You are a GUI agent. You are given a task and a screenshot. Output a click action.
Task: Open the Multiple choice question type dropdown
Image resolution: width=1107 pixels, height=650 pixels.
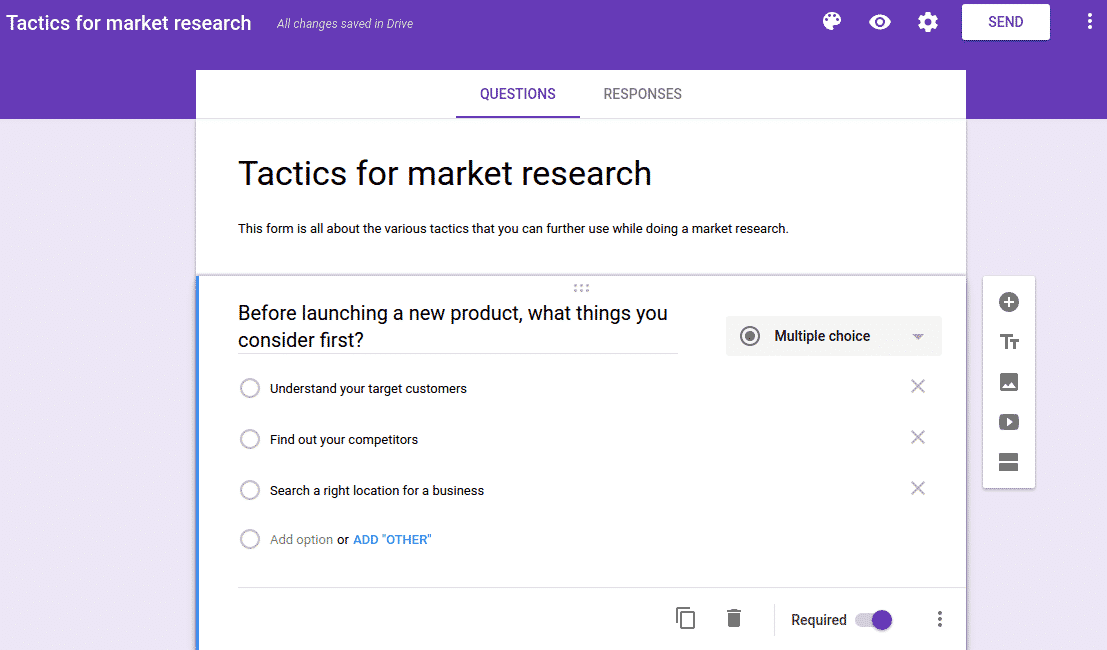(834, 336)
